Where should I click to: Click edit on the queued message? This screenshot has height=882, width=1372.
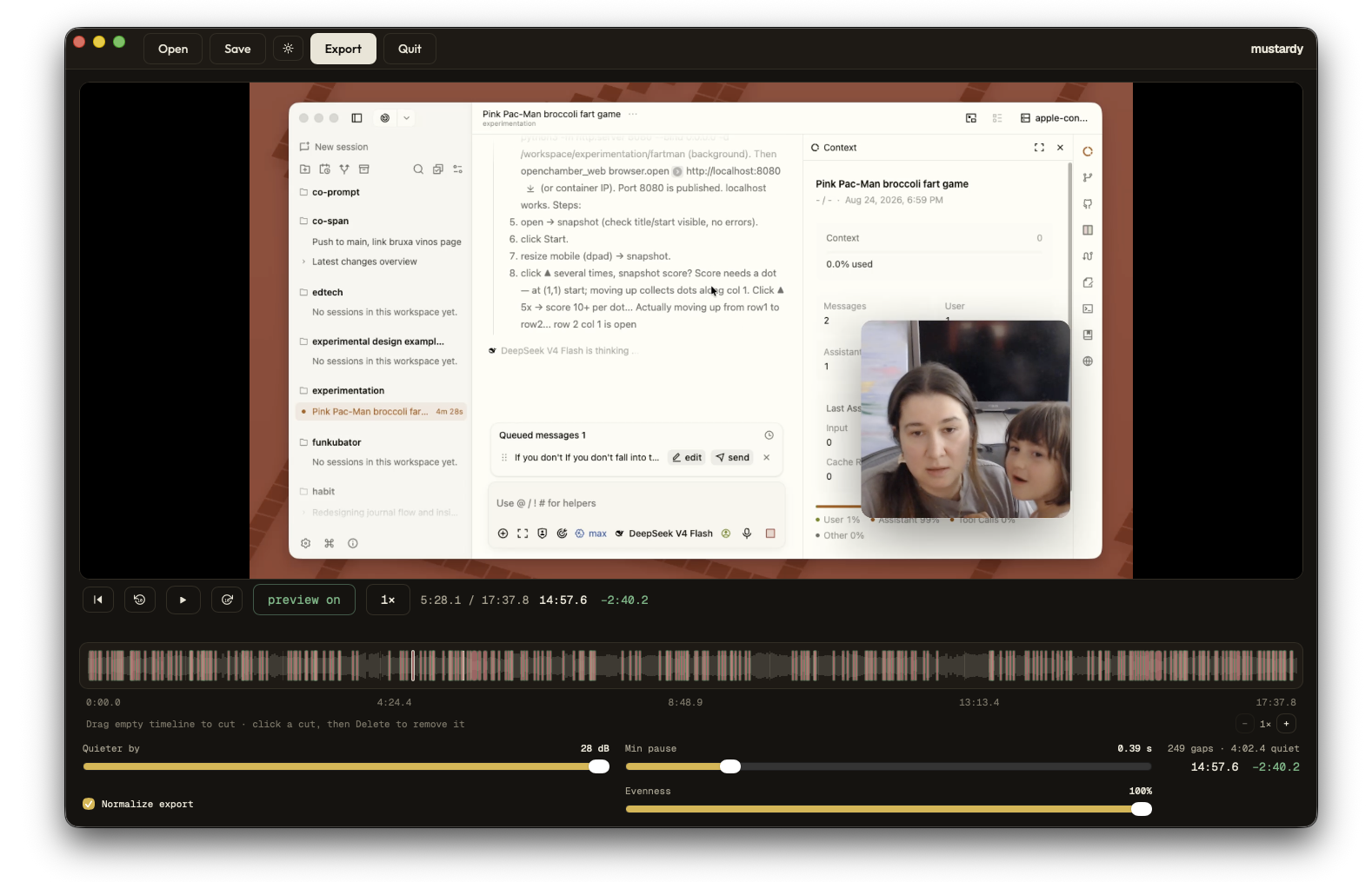click(x=687, y=457)
